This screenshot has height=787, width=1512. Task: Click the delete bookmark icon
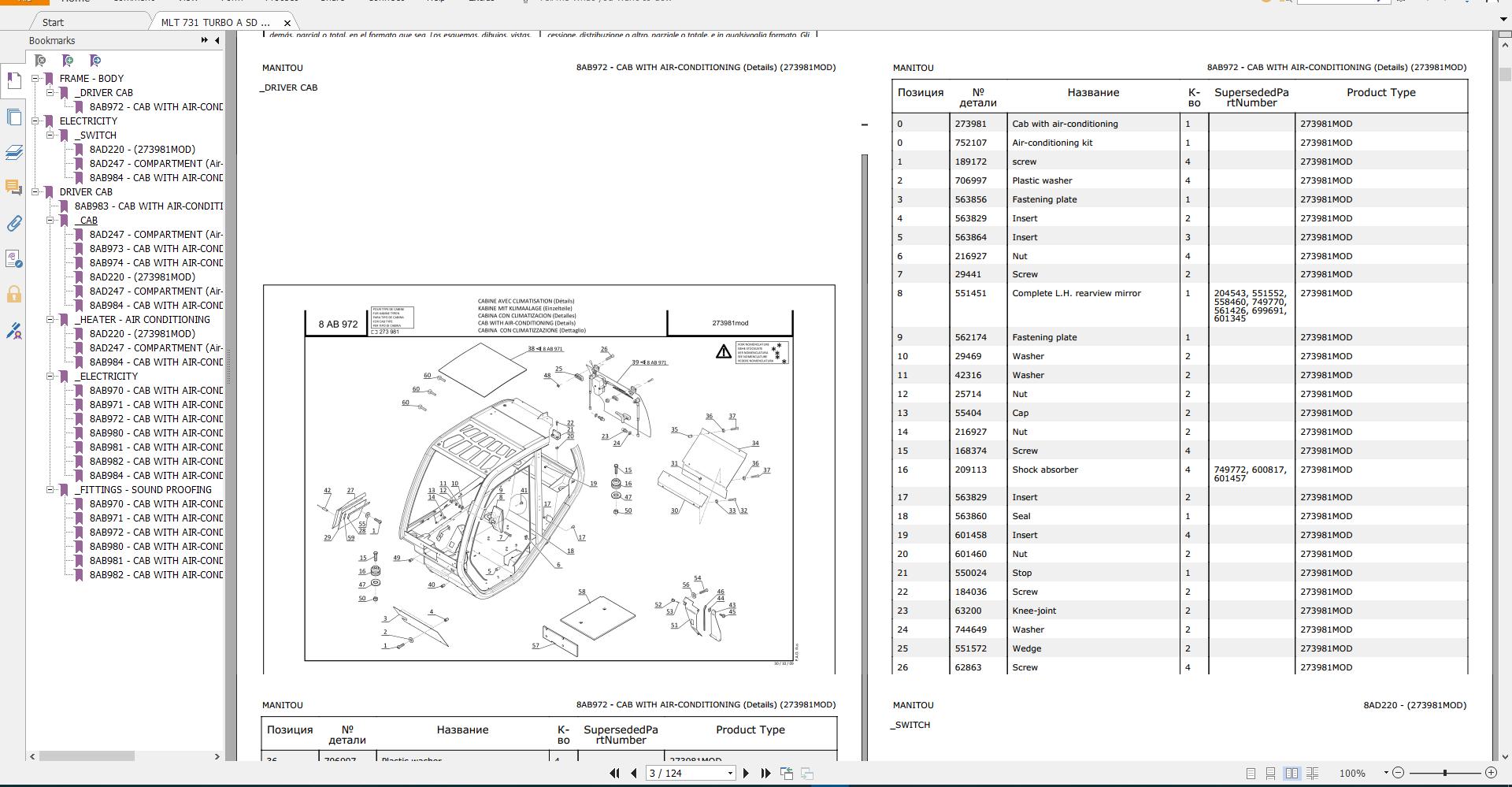(40, 61)
